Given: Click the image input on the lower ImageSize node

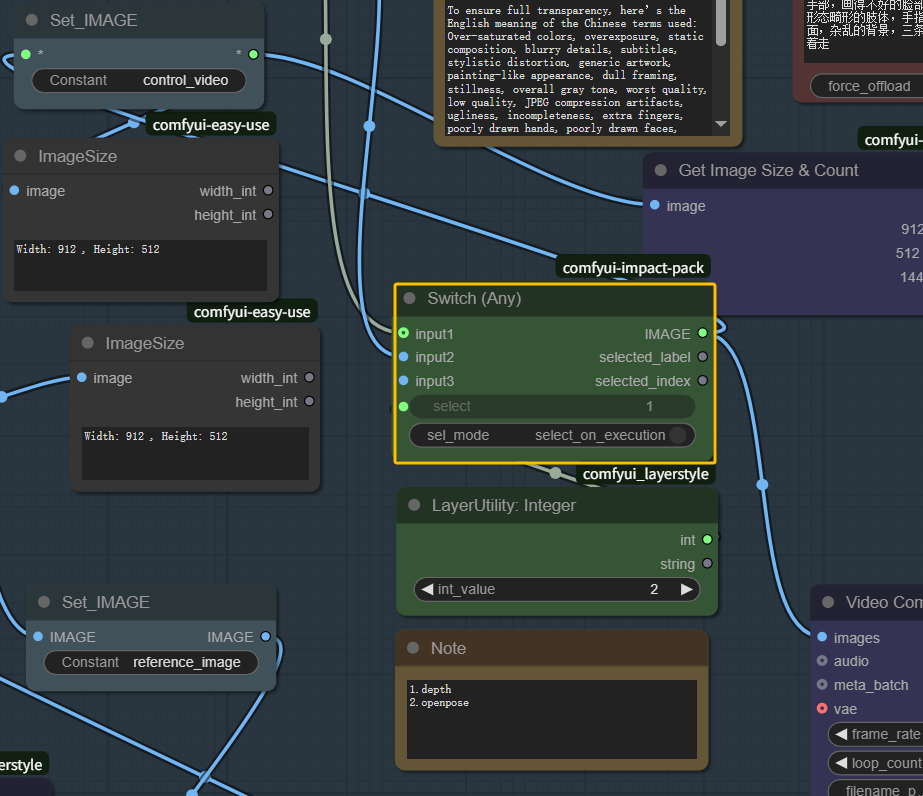Looking at the screenshot, I should (x=82, y=377).
